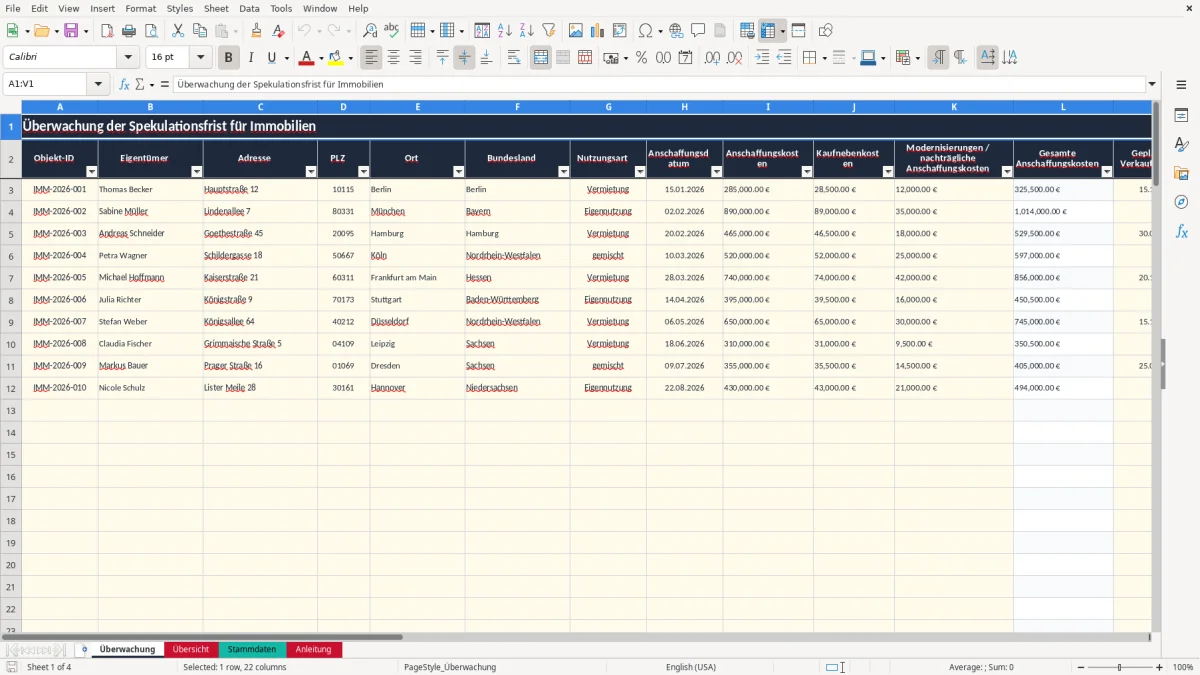
Task: Expand the Name Box dropdown
Action: (99, 84)
